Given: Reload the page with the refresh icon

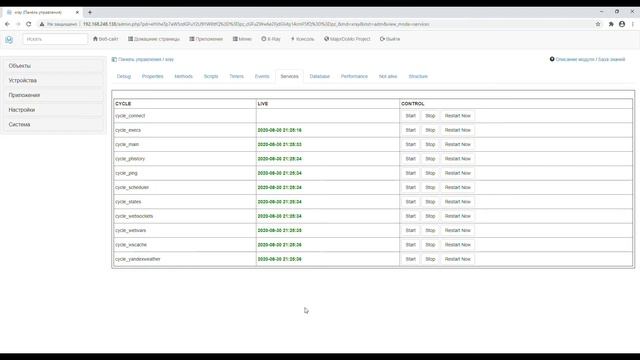Looking at the screenshot, I should click(x=29, y=24).
